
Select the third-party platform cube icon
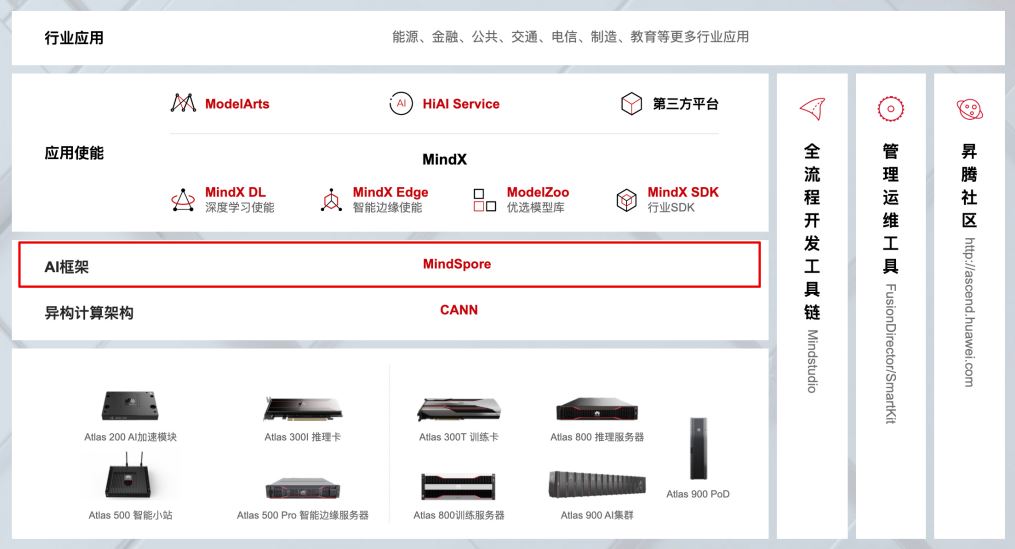point(631,104)
